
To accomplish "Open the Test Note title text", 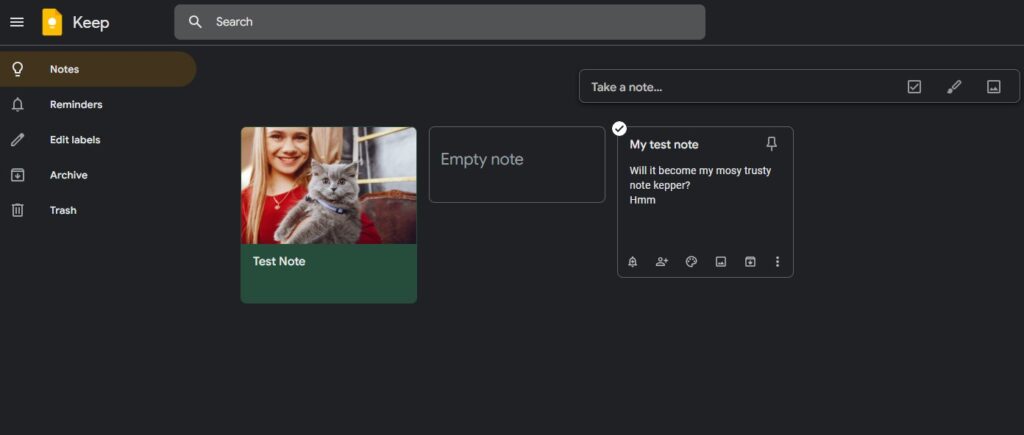I will pyautogui.click(x=279, y=261).
